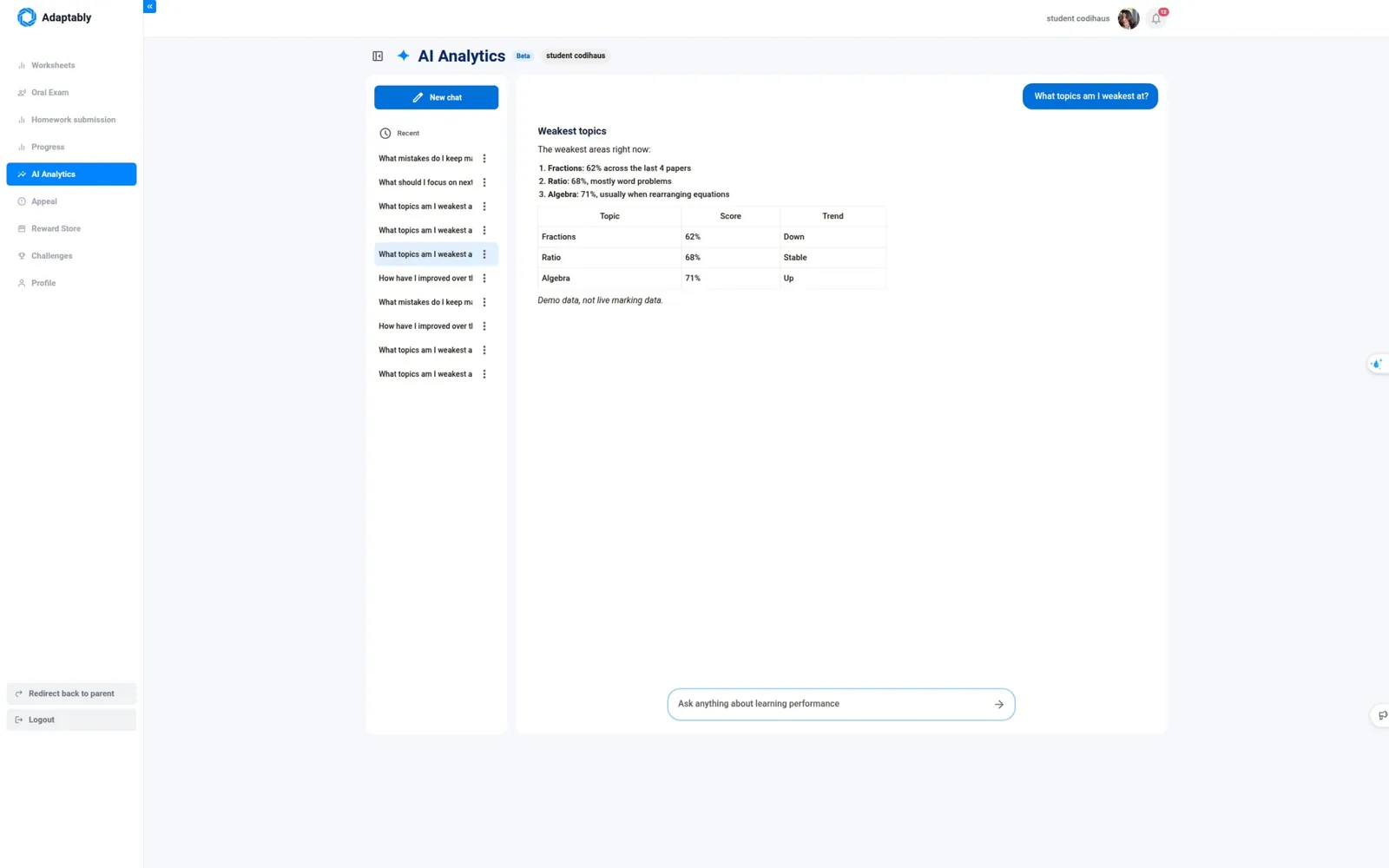The image size is (1389, 868).
Task: Send message with arrow icon
Action: (x=999, y=704)
